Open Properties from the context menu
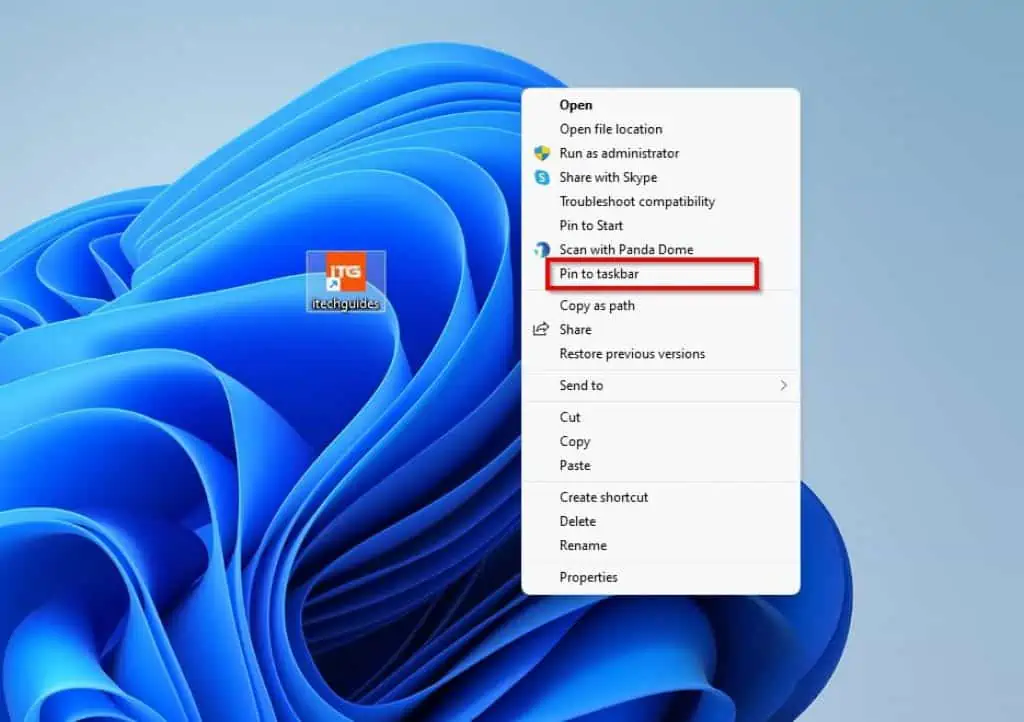The width and height of the screenshot is (1024, 722). point(588,577)
